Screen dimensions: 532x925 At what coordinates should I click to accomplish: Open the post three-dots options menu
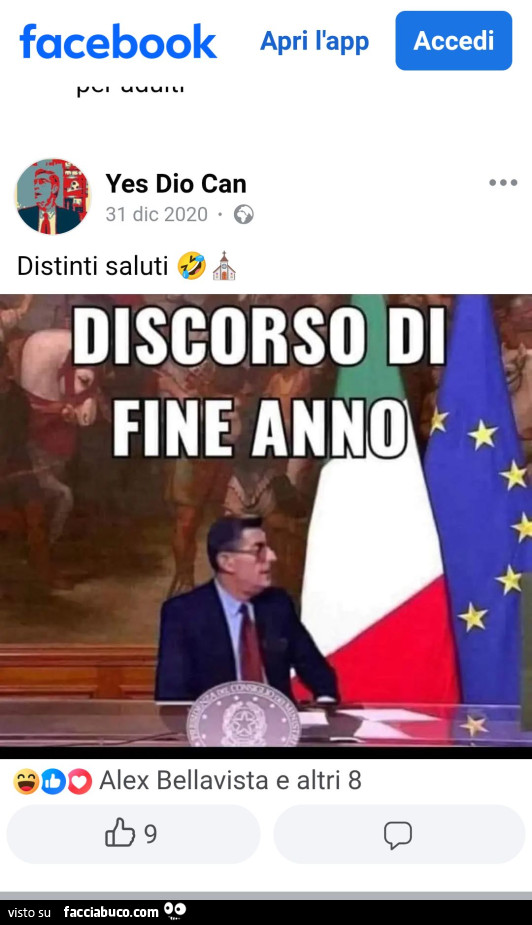pos(503,183)
